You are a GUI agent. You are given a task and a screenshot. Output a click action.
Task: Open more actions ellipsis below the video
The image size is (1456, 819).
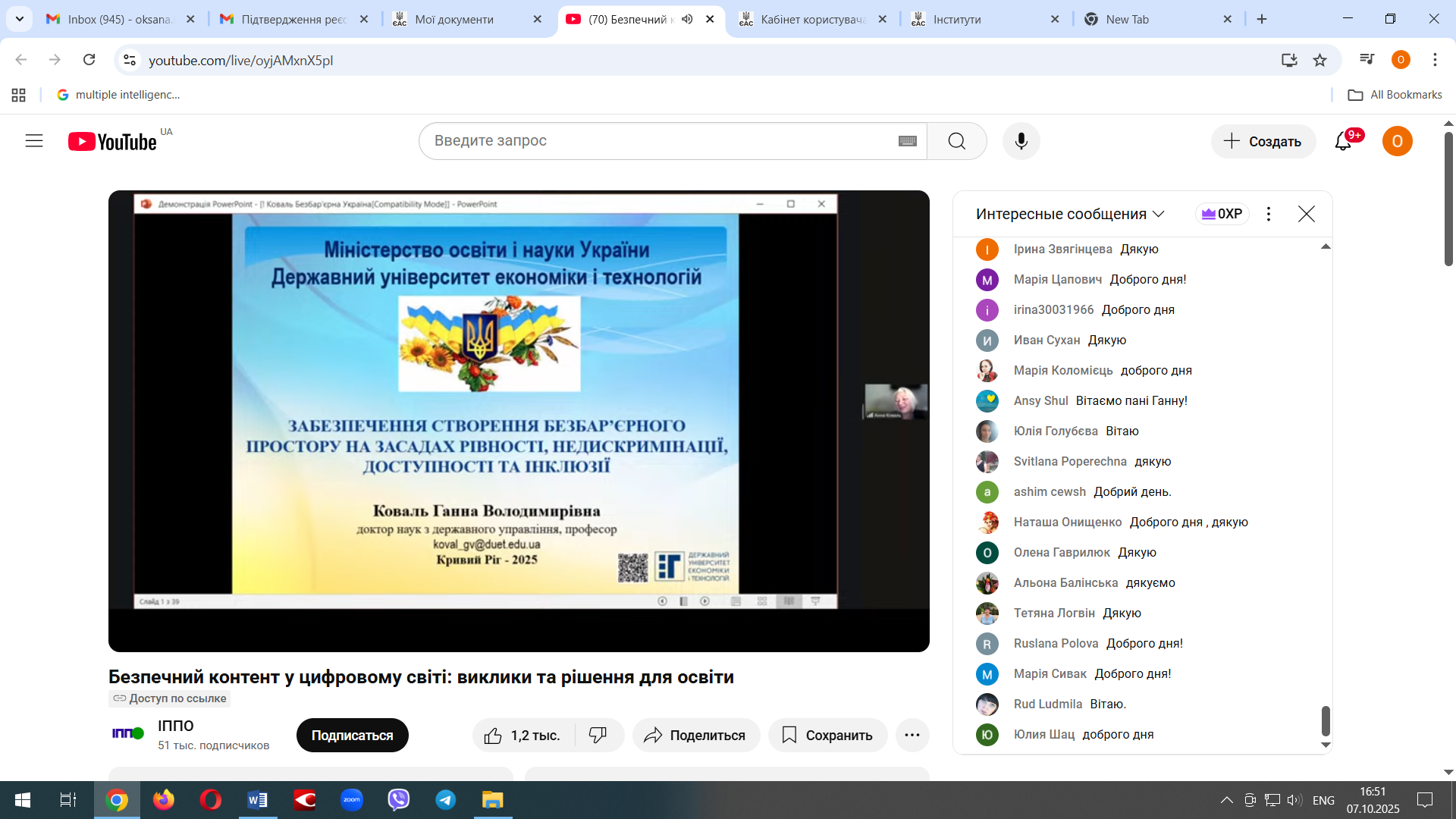[x=912, y=735]
